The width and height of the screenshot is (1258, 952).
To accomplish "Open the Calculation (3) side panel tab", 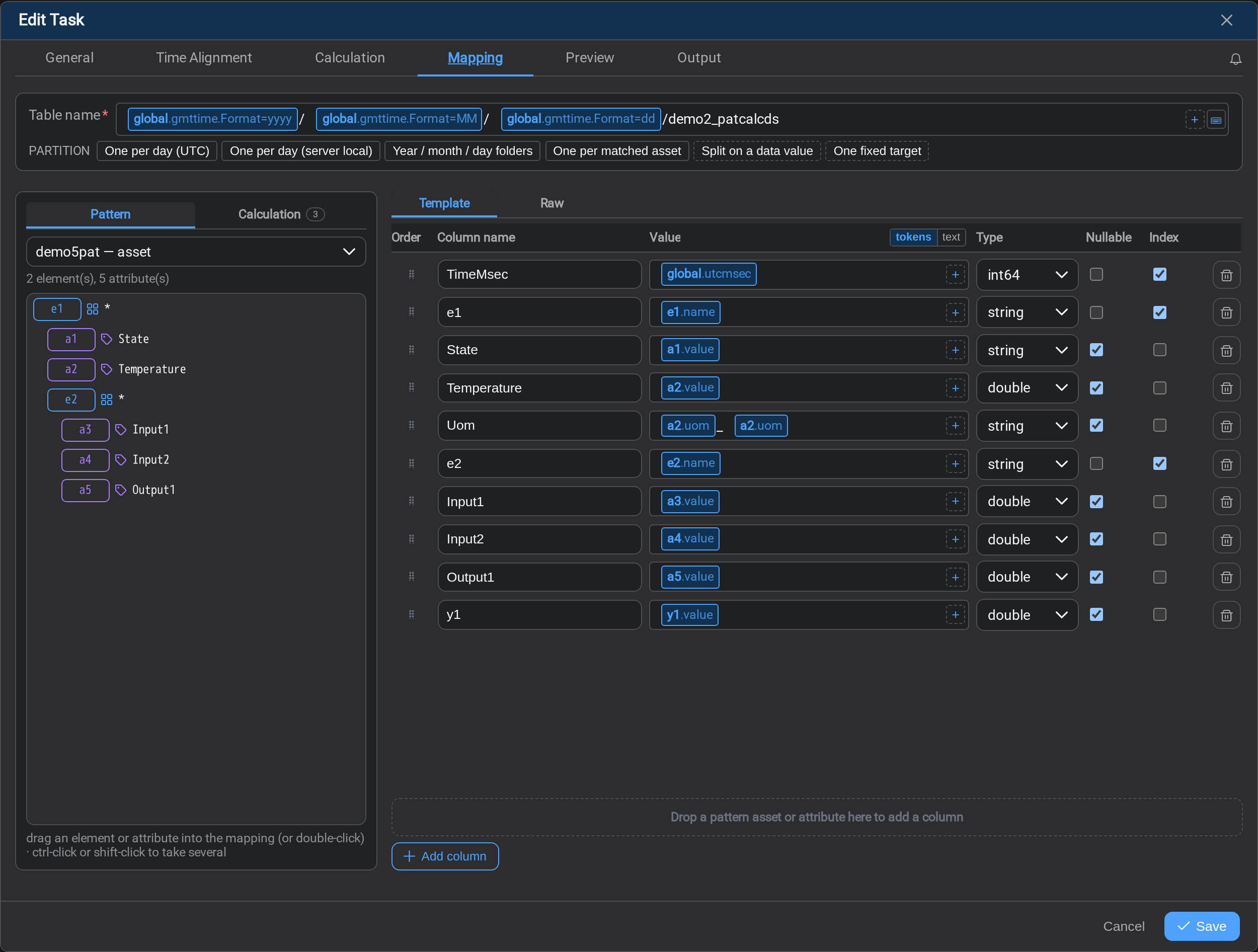I will click(x=281, y=214).
